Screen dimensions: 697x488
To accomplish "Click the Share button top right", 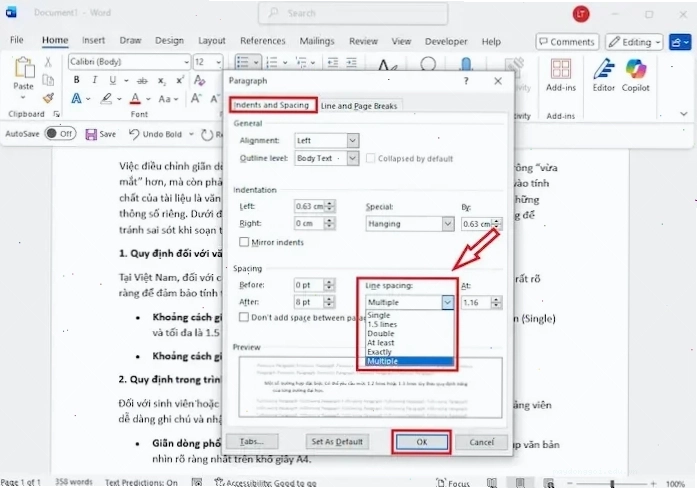I will pos(680,42).
